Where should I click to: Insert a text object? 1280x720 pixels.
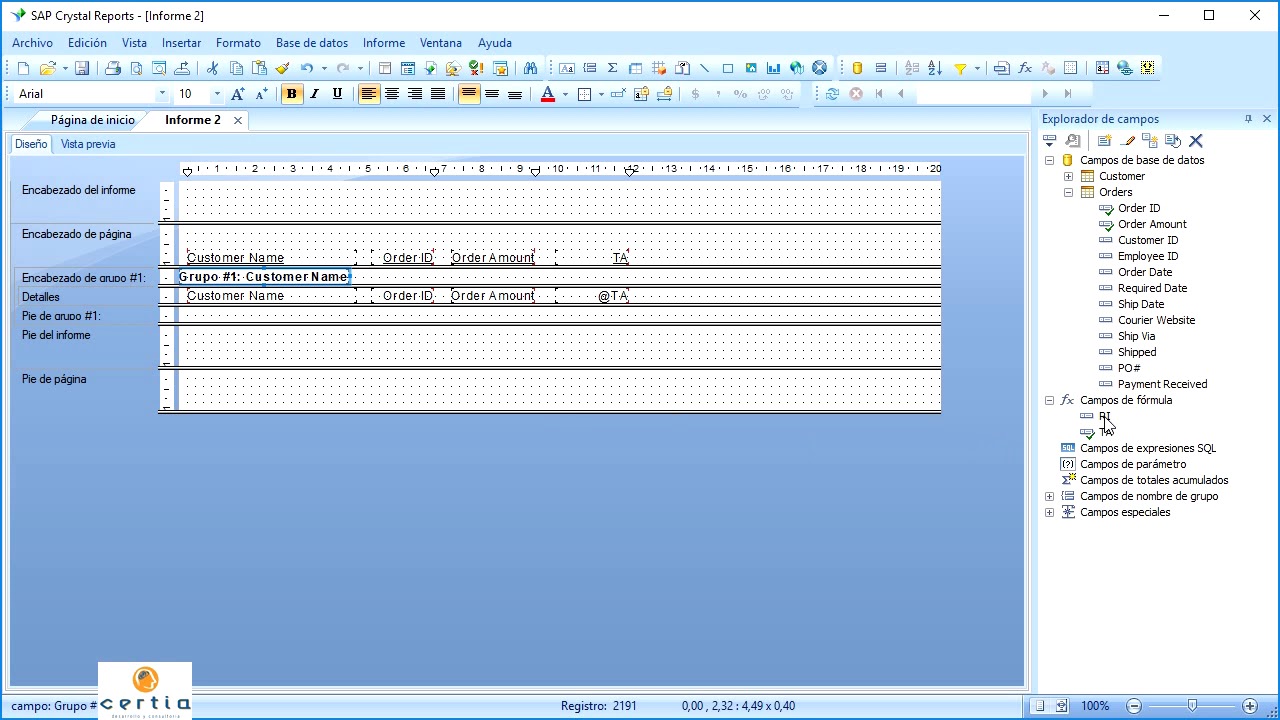coord(567,68)
